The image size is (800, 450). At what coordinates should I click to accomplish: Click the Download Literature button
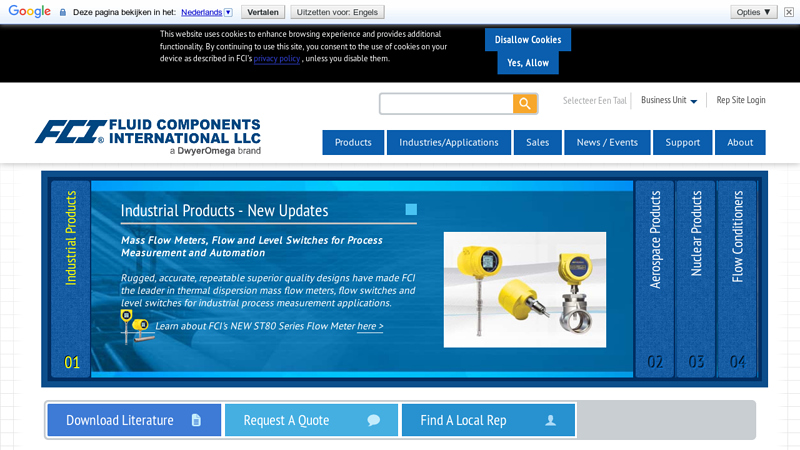[x=134, y=420]
